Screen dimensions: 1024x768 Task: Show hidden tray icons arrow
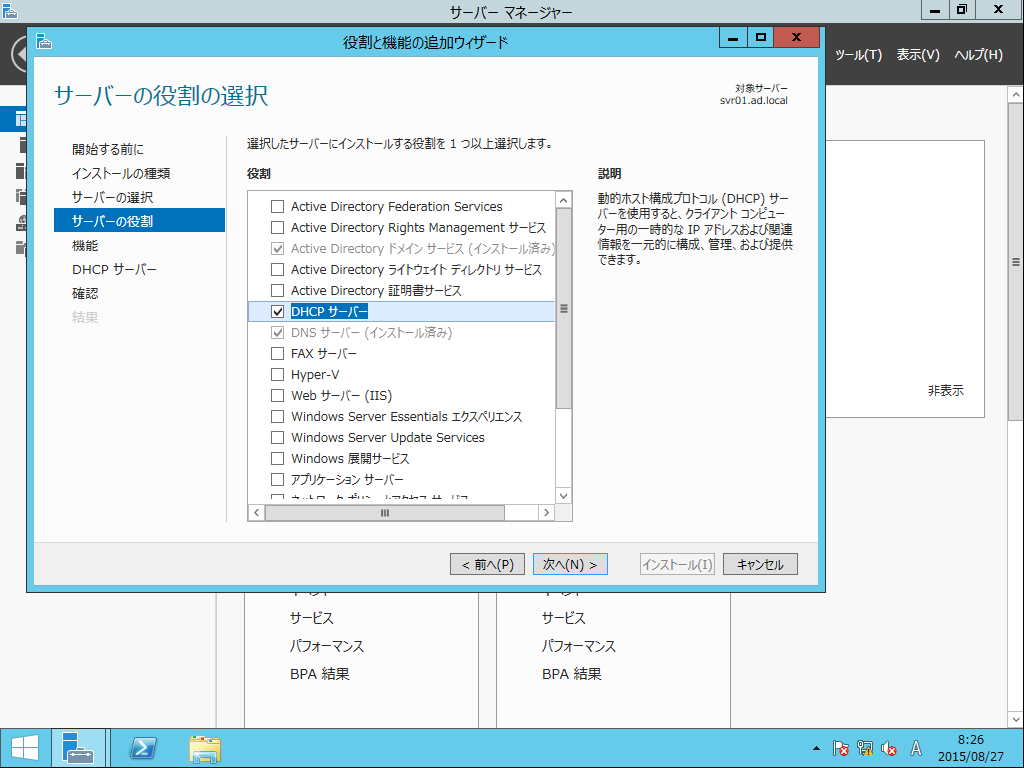[x=816, y=748]
